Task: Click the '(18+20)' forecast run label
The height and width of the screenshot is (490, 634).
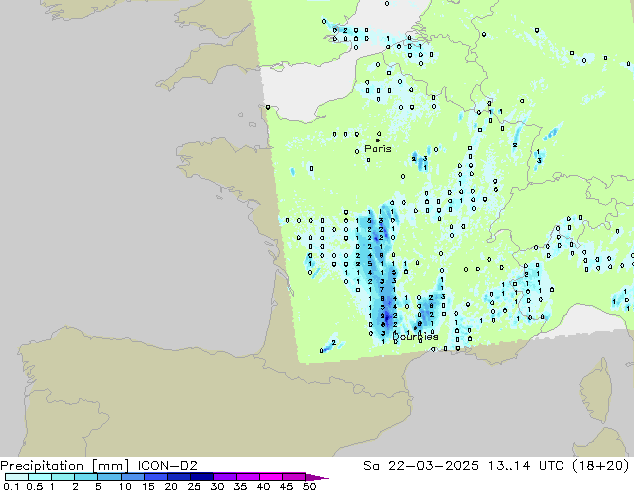Action: pos(600,466)
